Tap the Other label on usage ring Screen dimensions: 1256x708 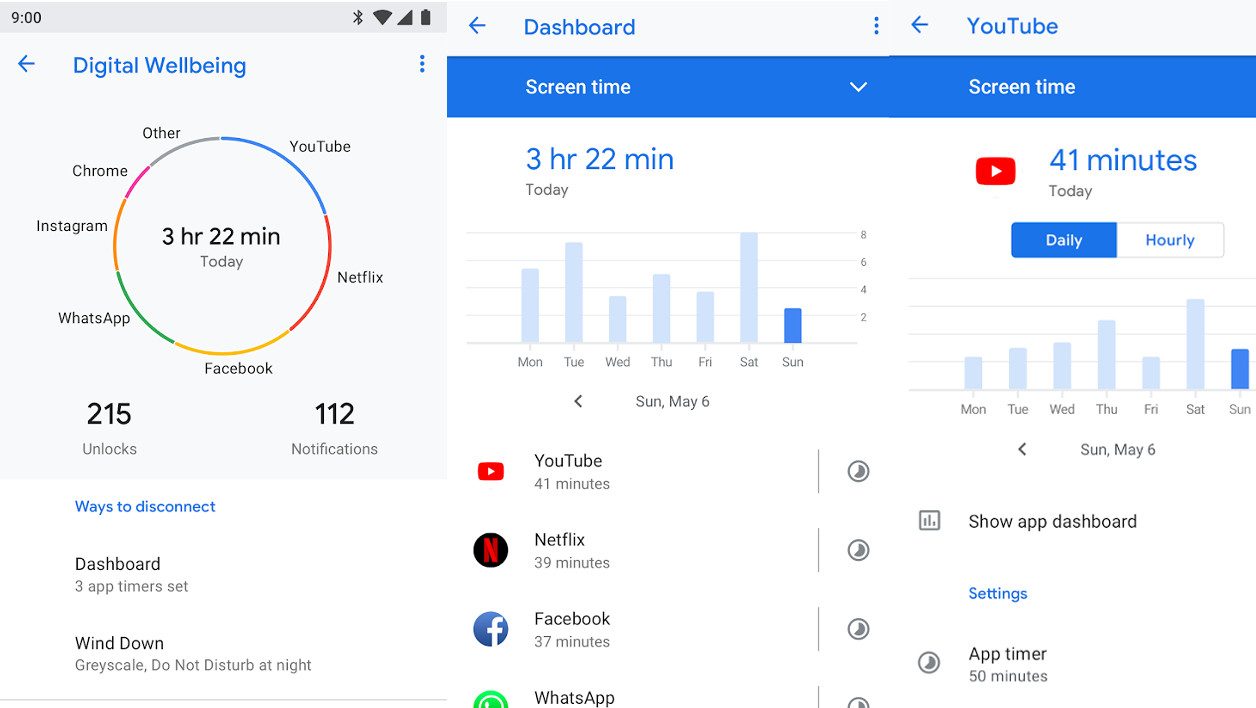click(x=161, y=133)
